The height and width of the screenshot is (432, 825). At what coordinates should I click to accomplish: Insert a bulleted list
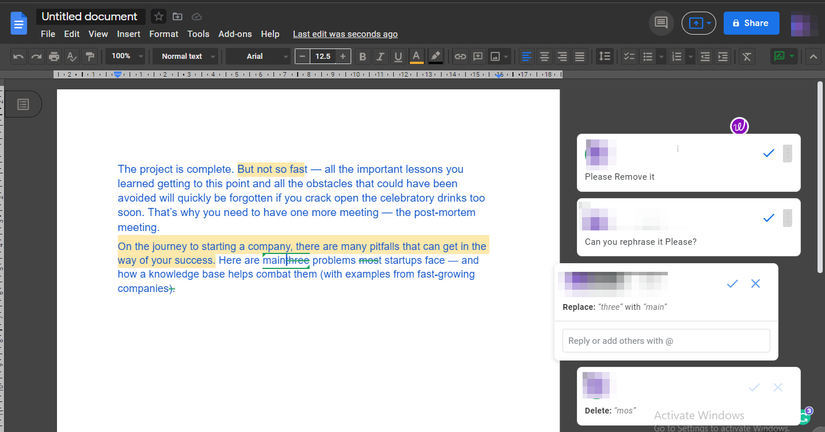(648, 56)
